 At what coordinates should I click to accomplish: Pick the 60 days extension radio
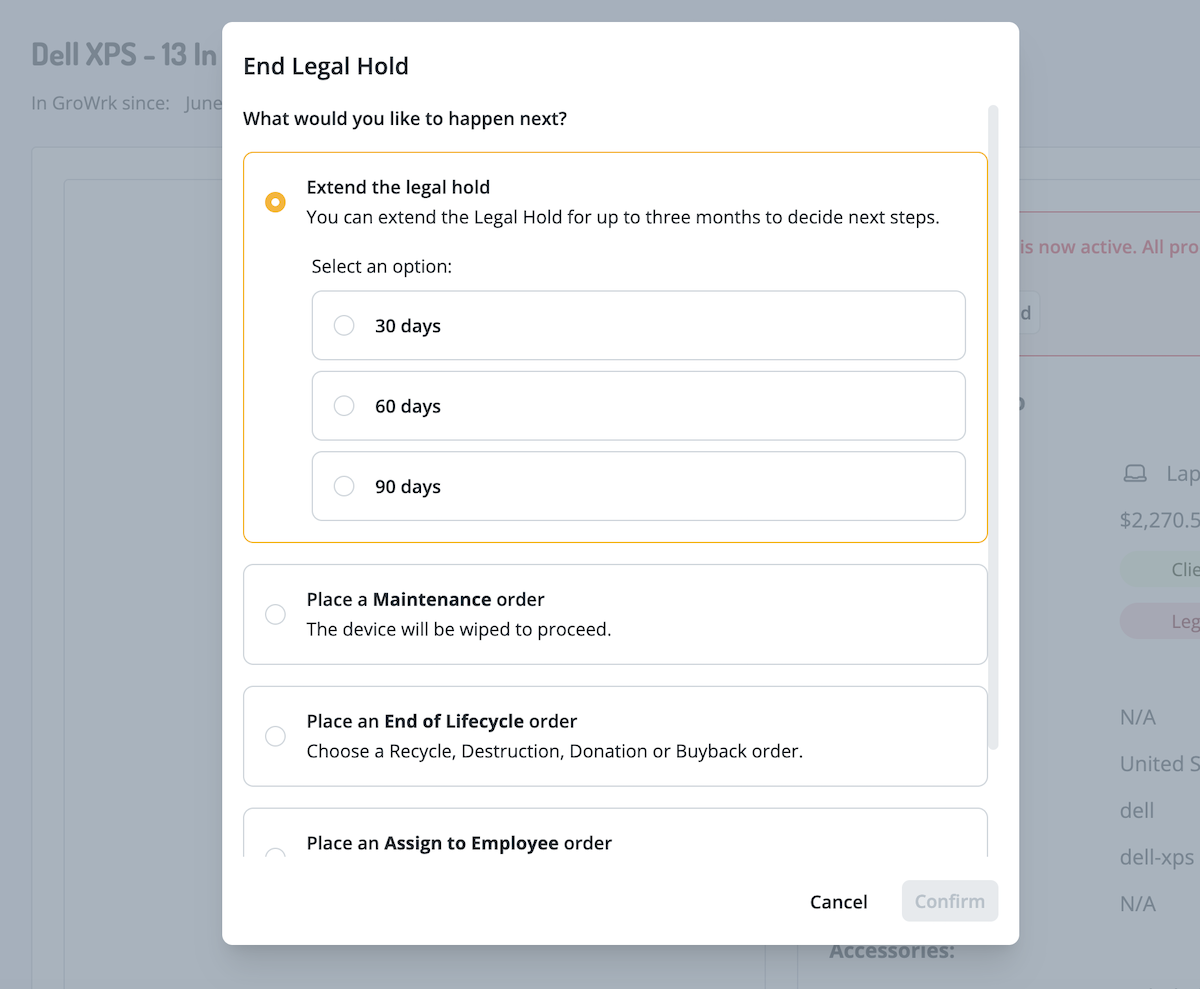pos(344,406)
